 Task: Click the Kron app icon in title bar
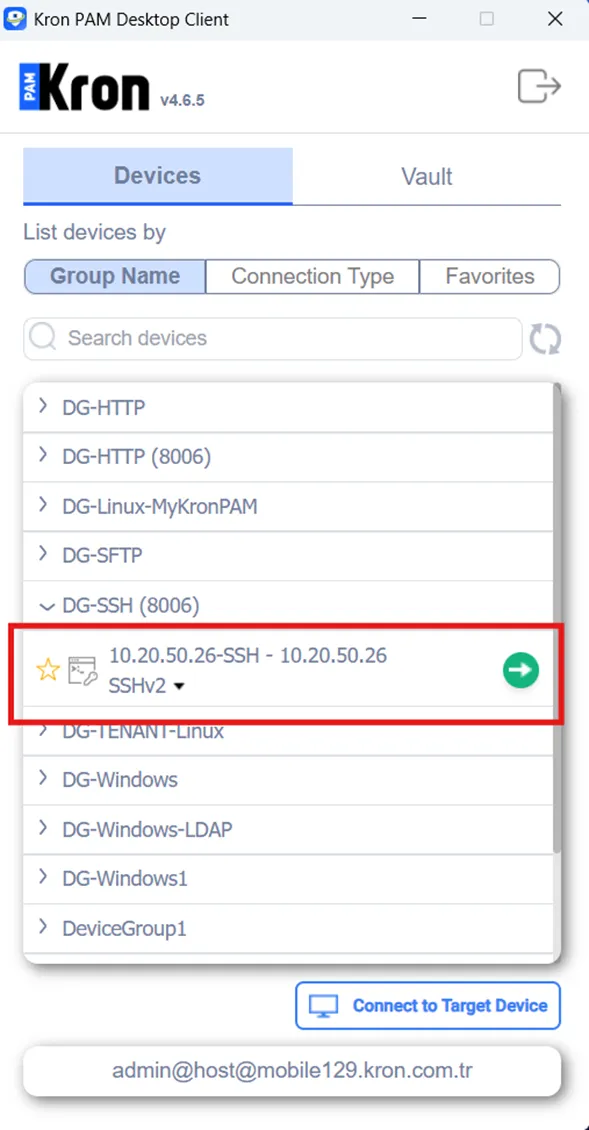click(16, 19)
